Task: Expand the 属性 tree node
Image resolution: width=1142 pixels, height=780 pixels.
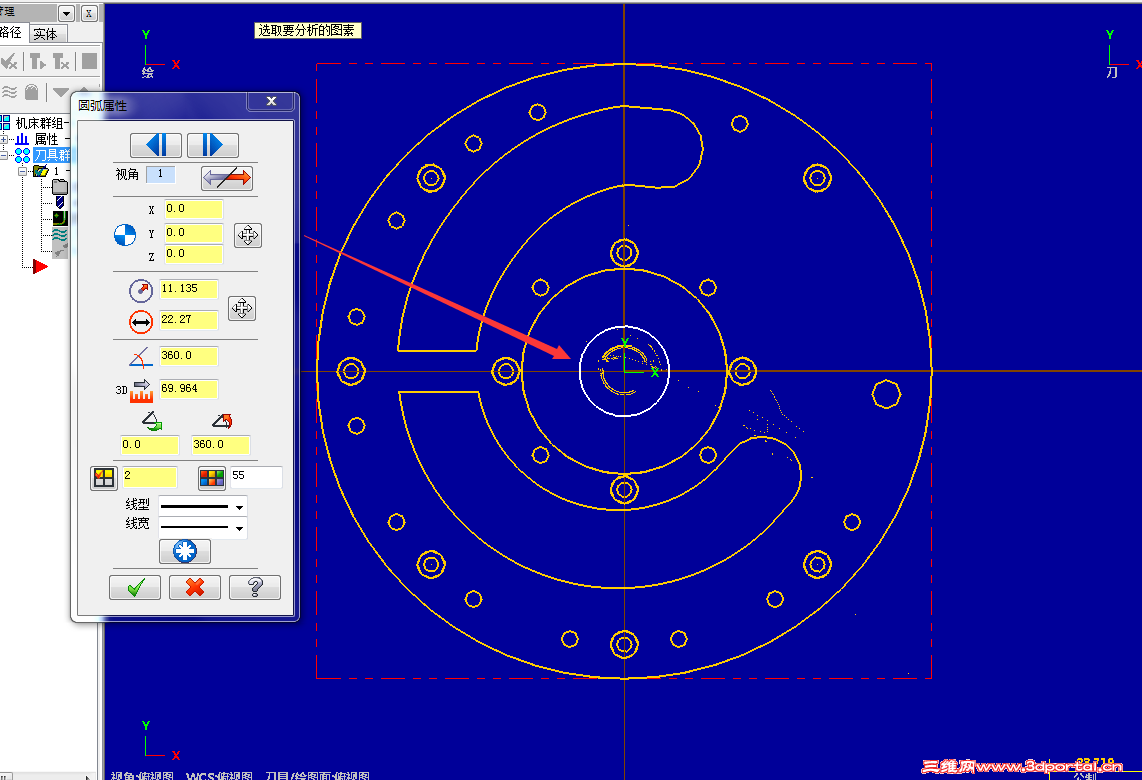Action: pos(4,139)
